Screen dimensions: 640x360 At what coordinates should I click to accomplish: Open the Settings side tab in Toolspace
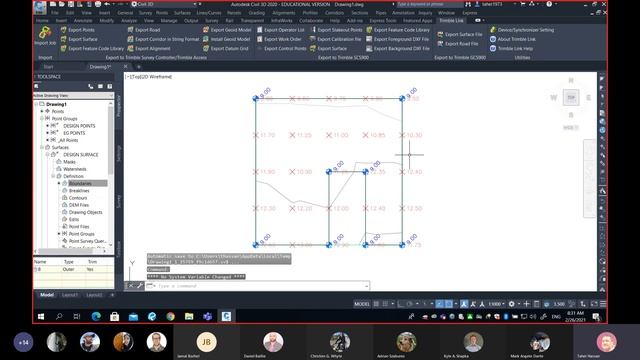click(x=119, y=154)
